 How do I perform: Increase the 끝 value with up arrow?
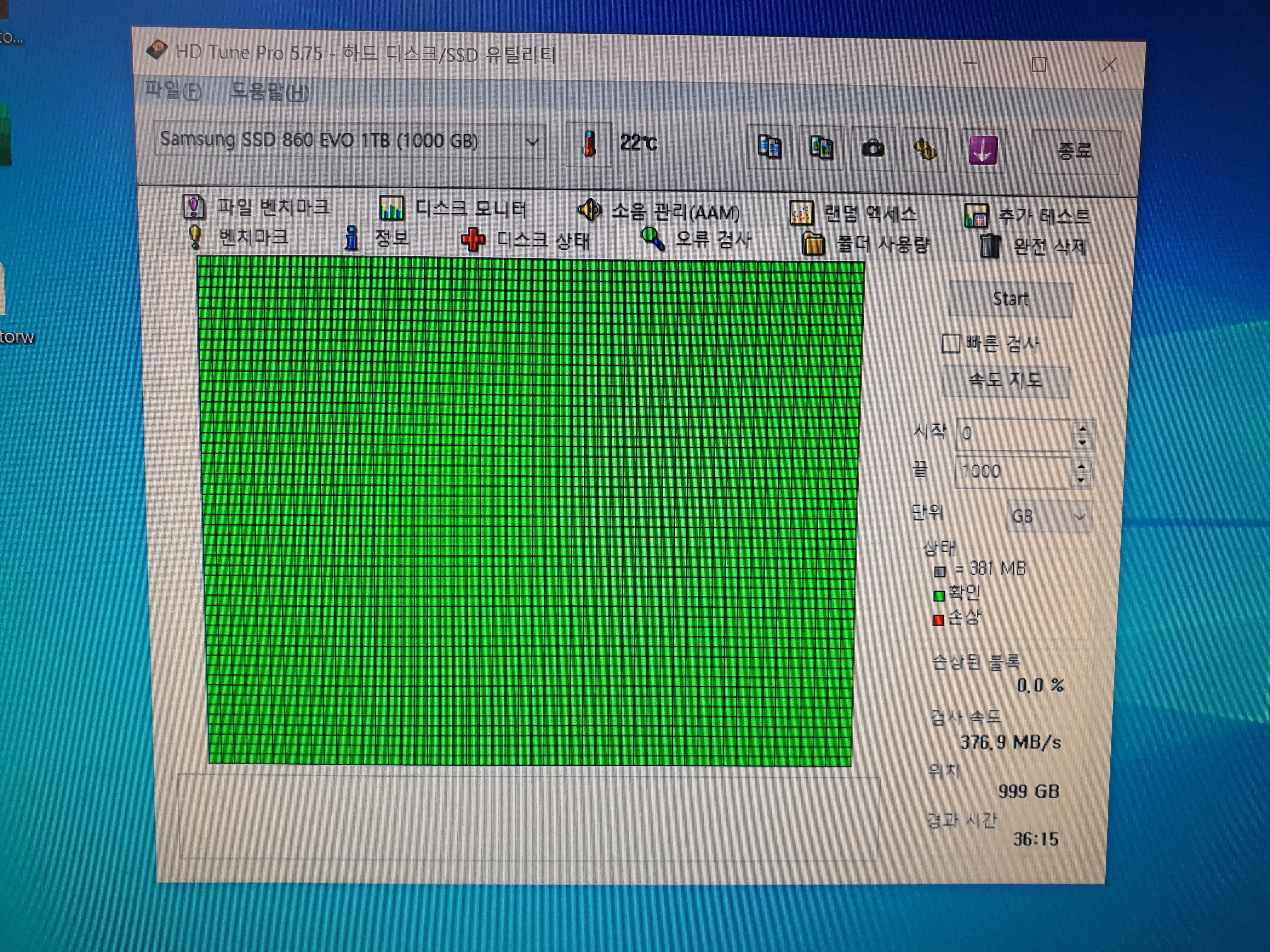coord(1081,466)
